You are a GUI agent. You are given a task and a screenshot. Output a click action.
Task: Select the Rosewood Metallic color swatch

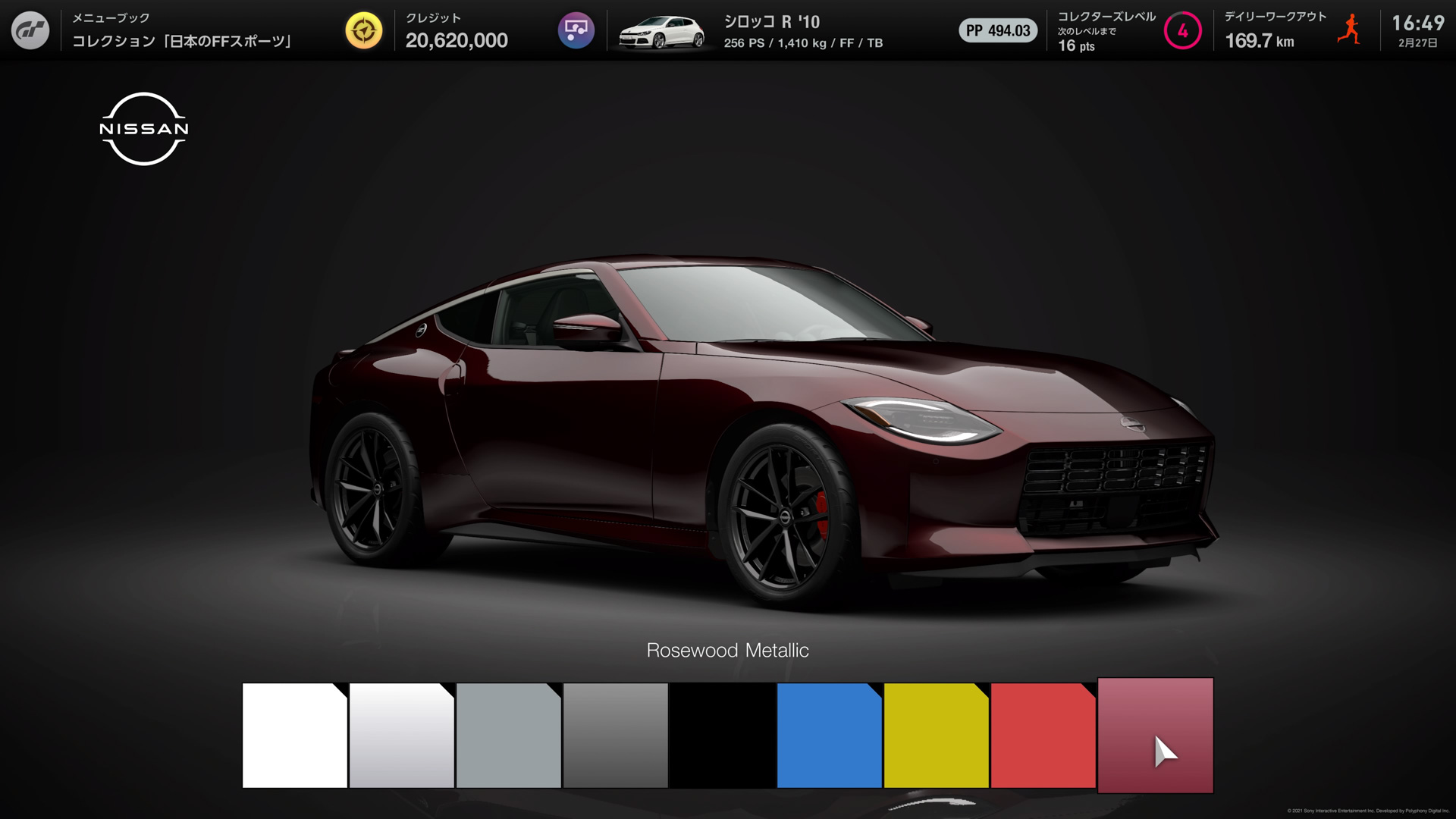[x=1154, y=734]
